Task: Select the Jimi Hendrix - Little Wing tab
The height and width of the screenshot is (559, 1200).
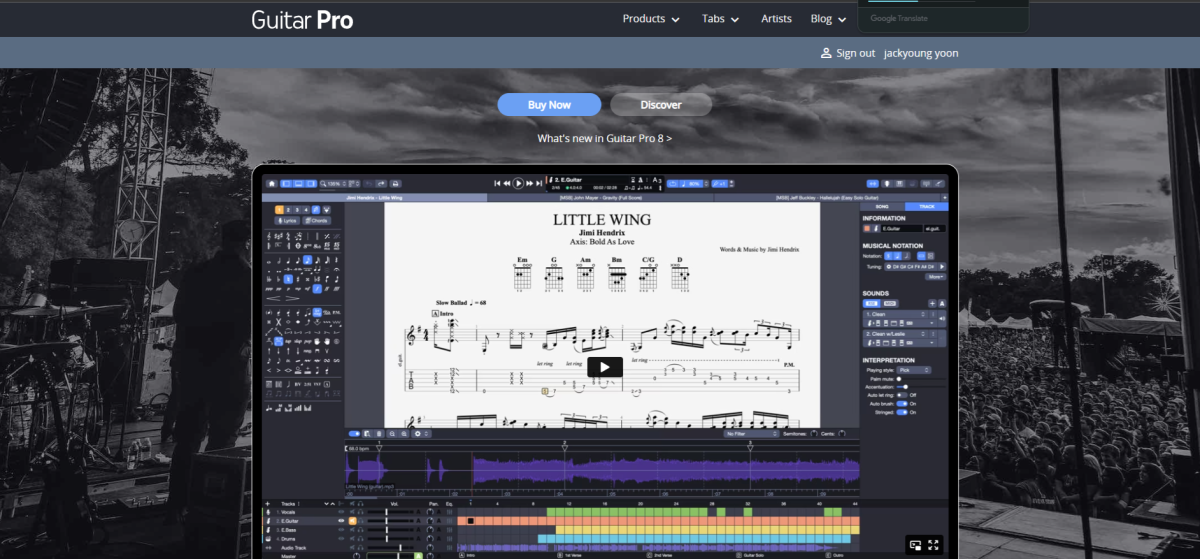Action: click(374, 198)
